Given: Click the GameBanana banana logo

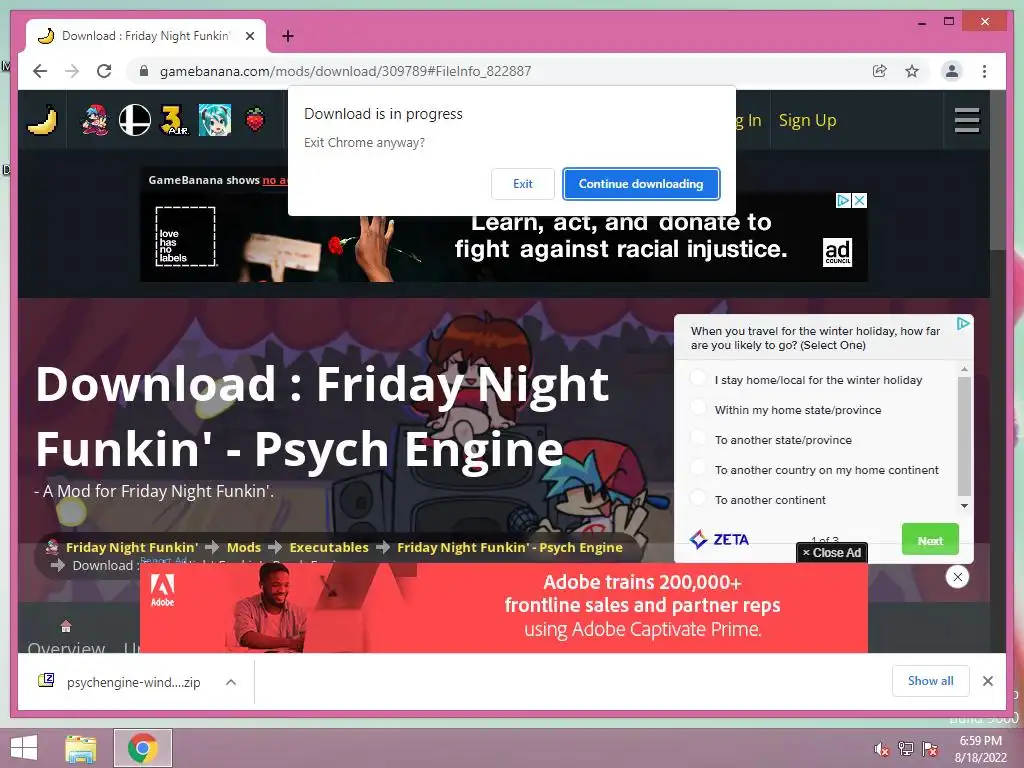Looking at the screenshot, I should pos(42,120).
